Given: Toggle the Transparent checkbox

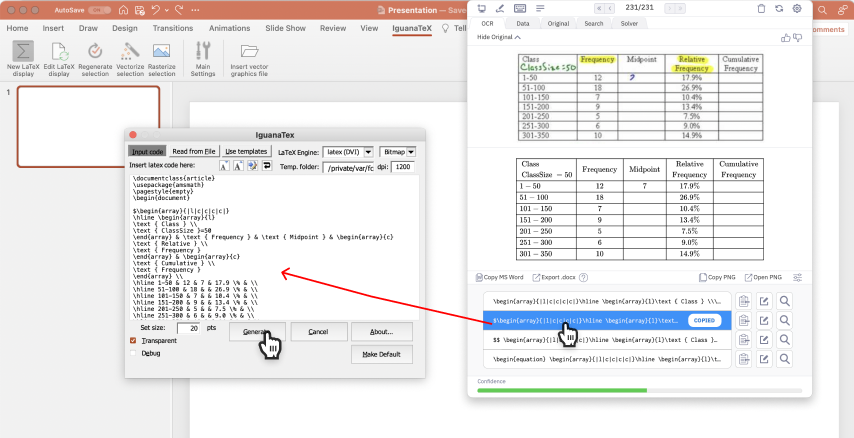Looking at the screenshot, I should (133, 340).
